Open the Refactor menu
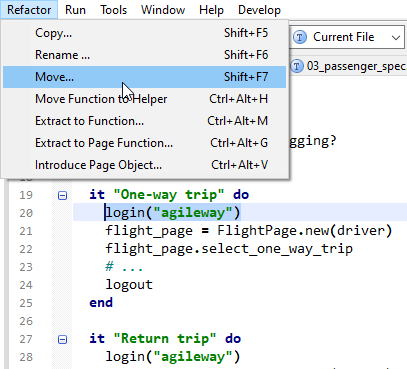Image resolution: width=407 pixels, height=369 pixels. (29, 10)
